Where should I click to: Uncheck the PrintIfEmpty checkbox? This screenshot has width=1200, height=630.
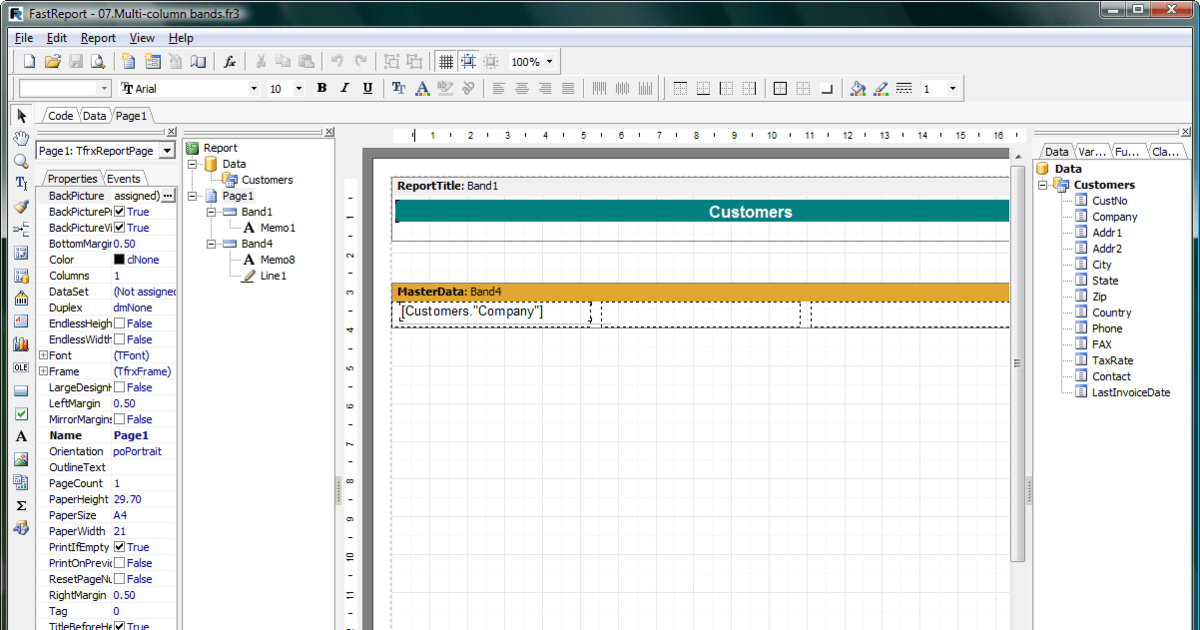pyautogui.click(x=120, y=548)
